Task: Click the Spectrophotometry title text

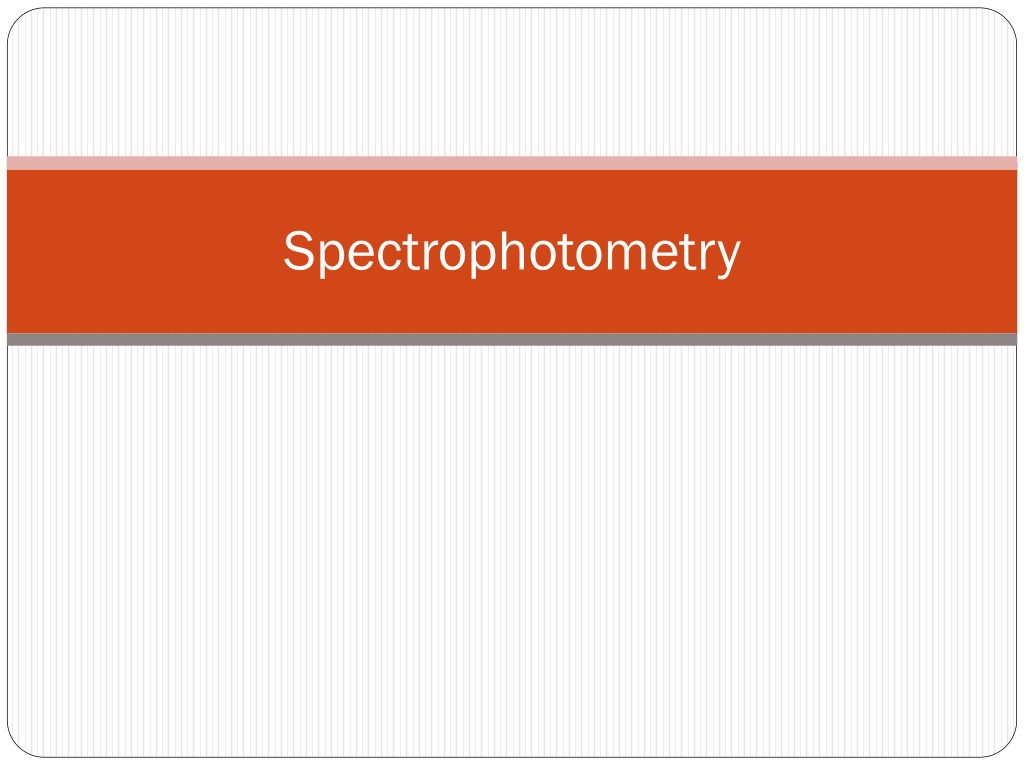Action: click(x=512, y=251)
